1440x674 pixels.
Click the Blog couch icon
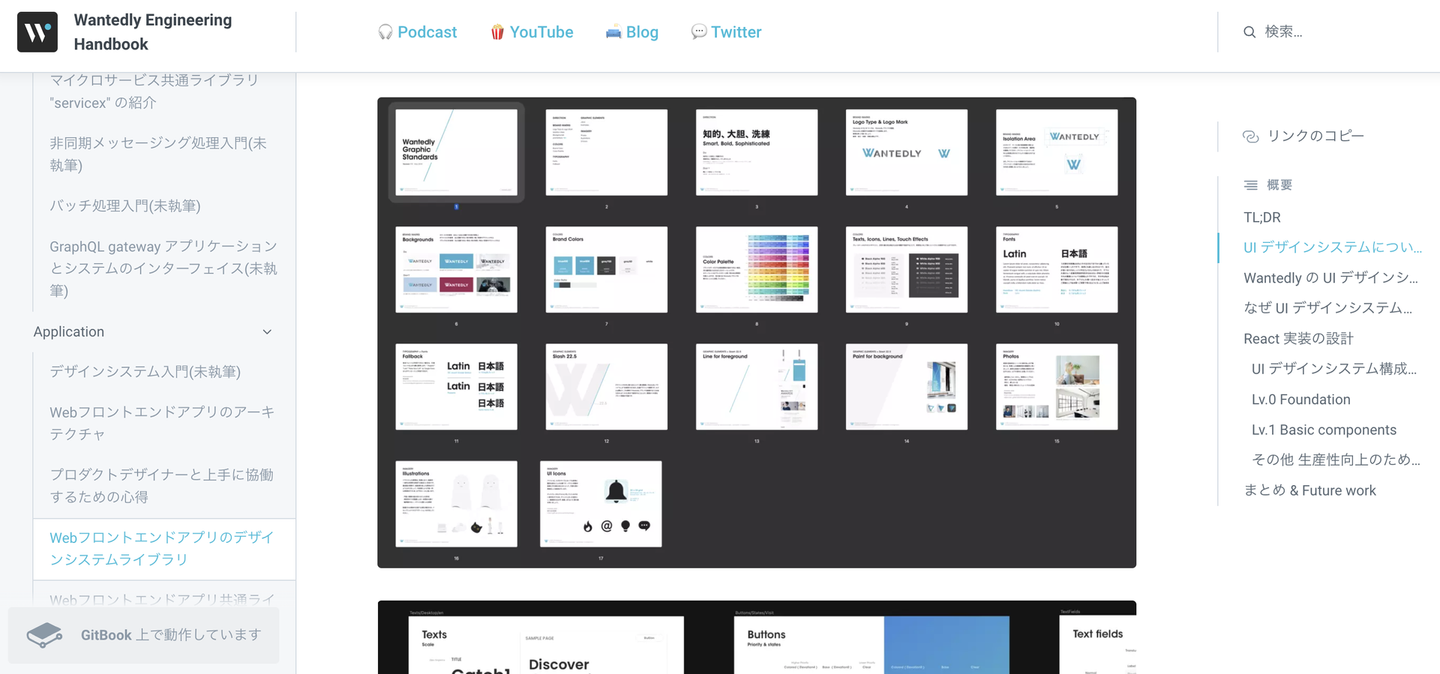click(x=613, y=32)
